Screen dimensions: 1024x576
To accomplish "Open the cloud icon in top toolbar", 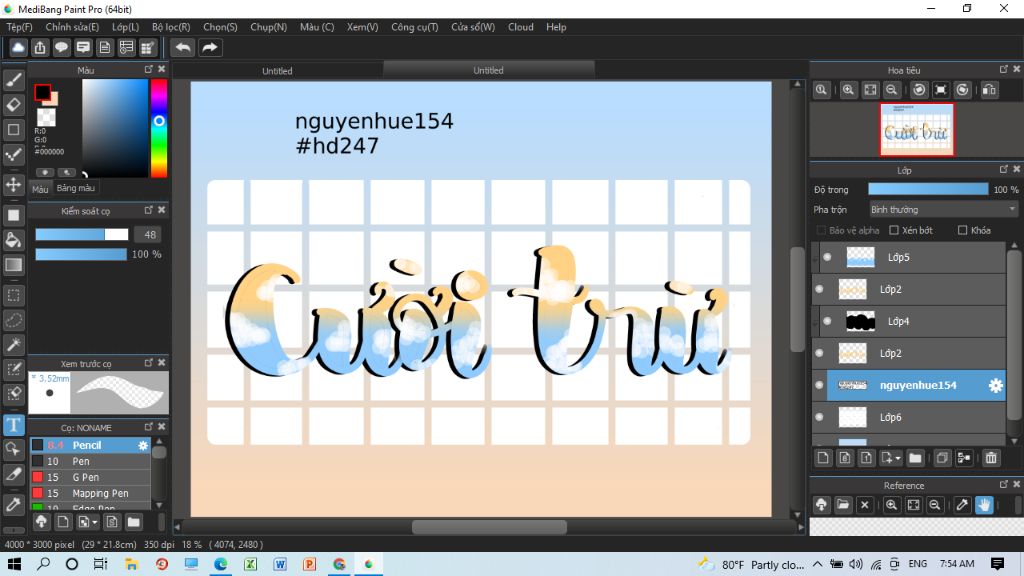I will pyautogui.click(x=18, y=48).
